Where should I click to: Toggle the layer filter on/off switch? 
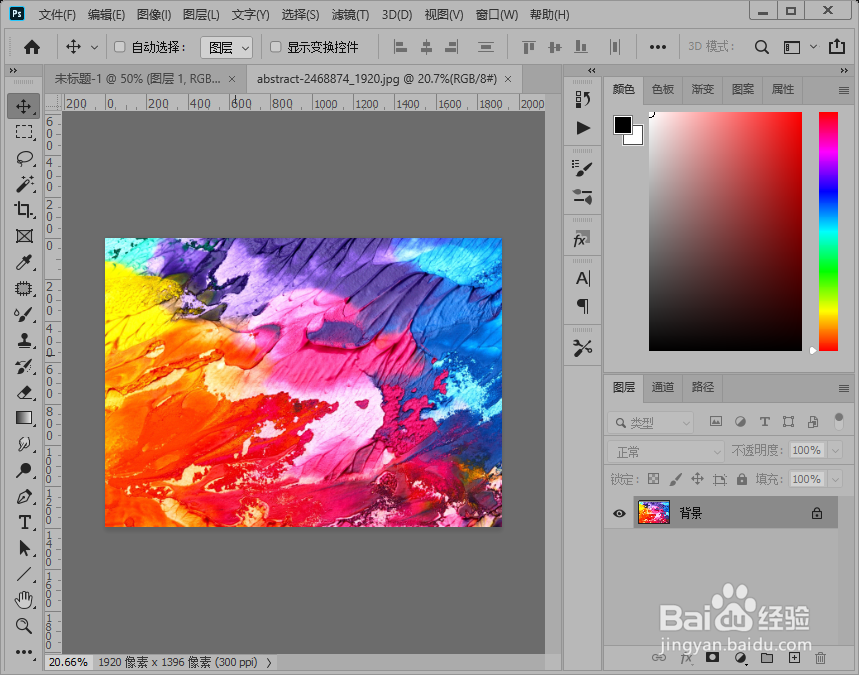pyautogui.click(x=839, y=421)
